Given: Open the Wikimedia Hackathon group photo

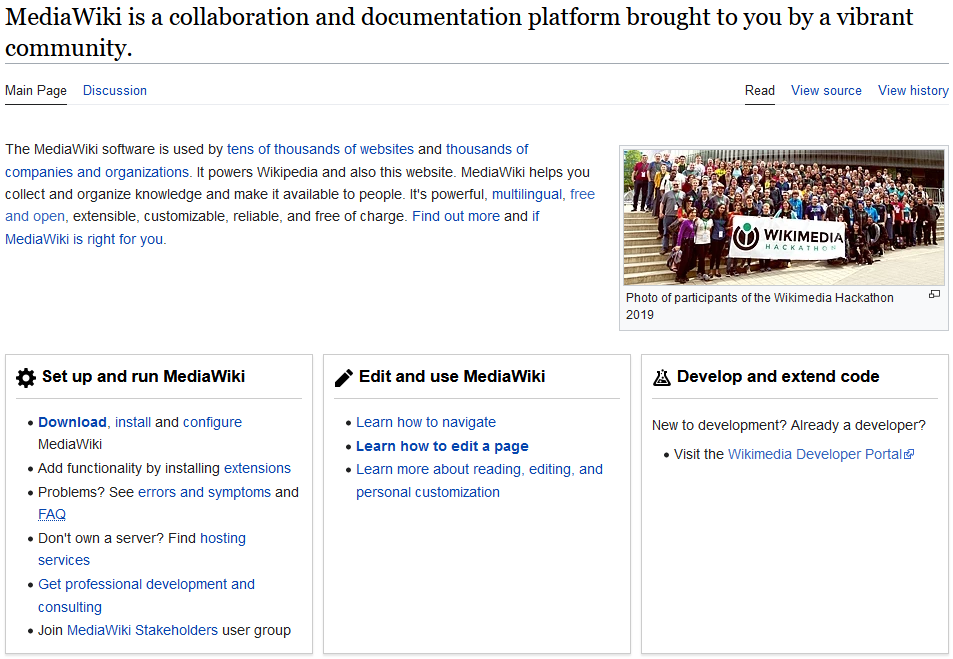Looking at the screenshot, I should point(783,217).
